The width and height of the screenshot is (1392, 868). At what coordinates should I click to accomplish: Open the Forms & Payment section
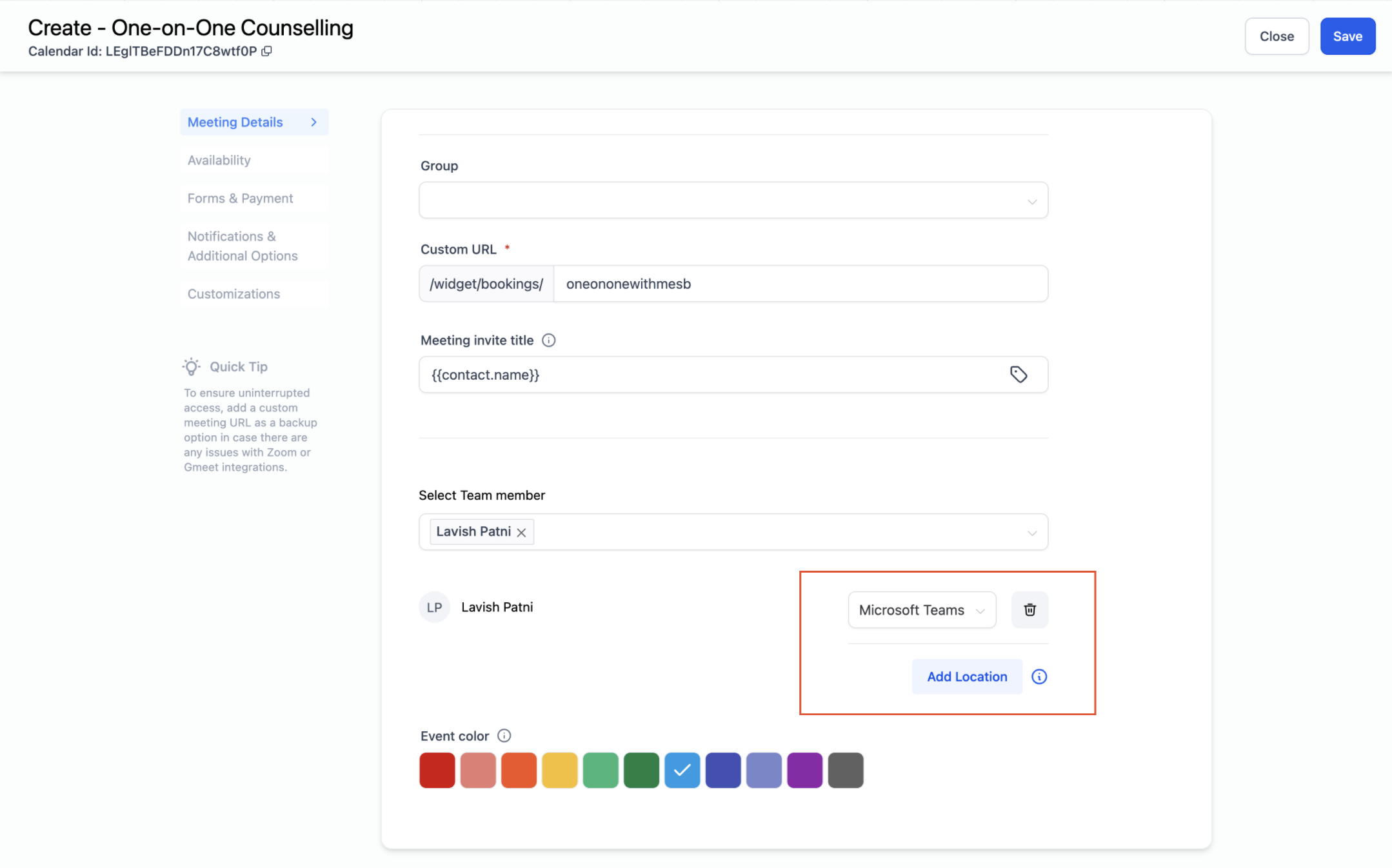[240, 199]
